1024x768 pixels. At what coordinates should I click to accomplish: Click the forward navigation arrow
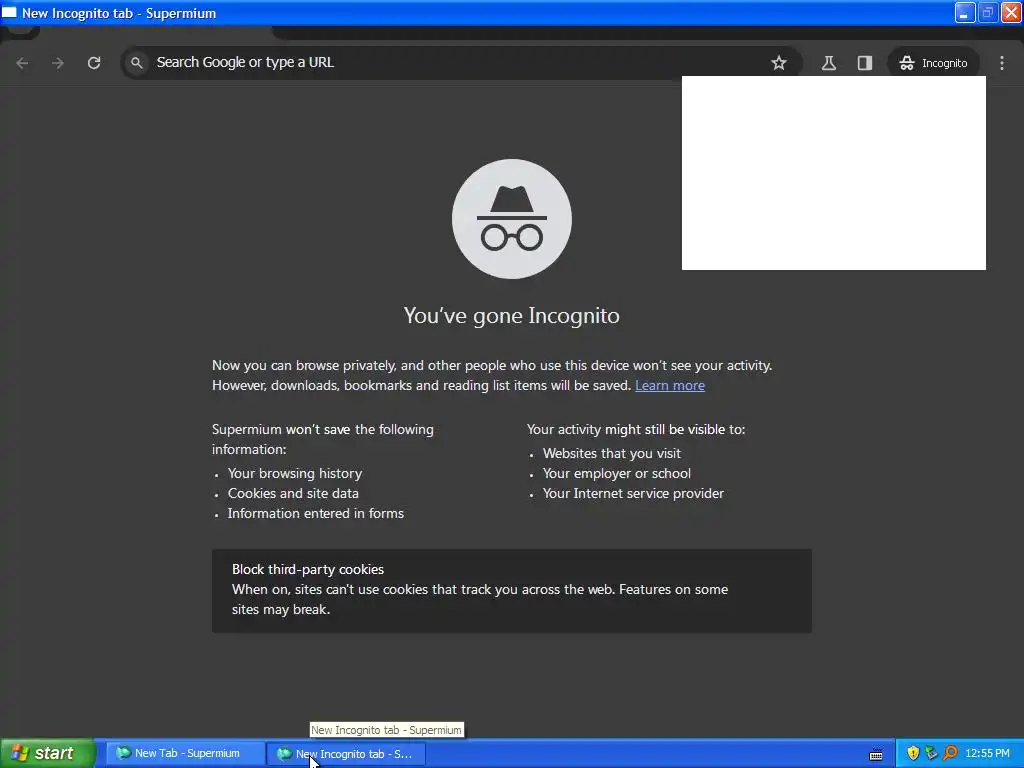(x=58, y=63)
